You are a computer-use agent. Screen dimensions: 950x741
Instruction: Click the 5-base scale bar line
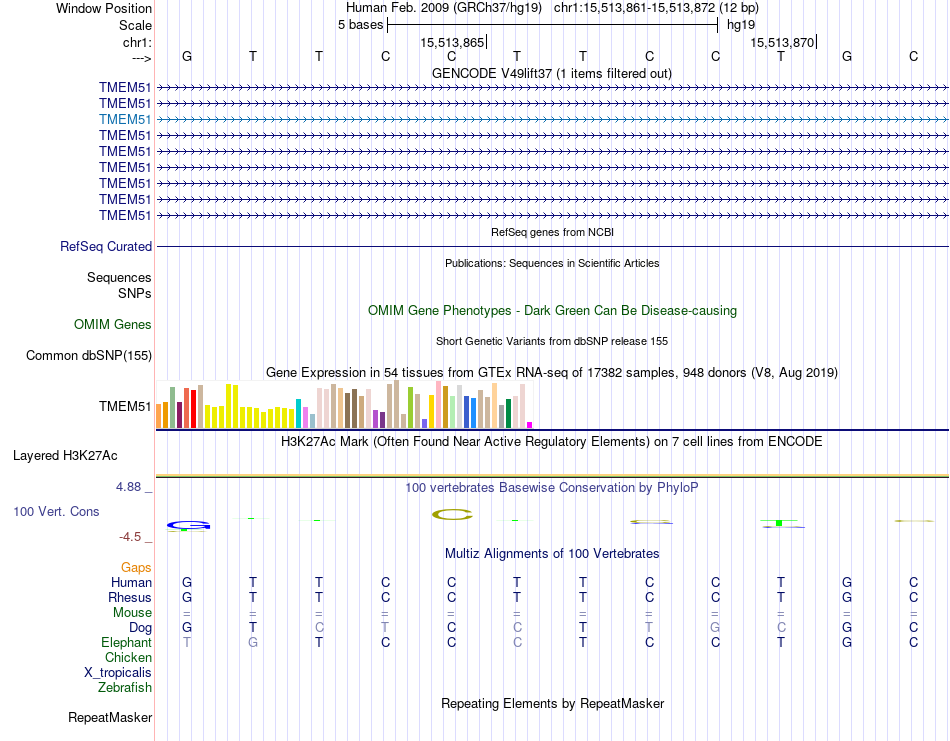pos(553,25)
